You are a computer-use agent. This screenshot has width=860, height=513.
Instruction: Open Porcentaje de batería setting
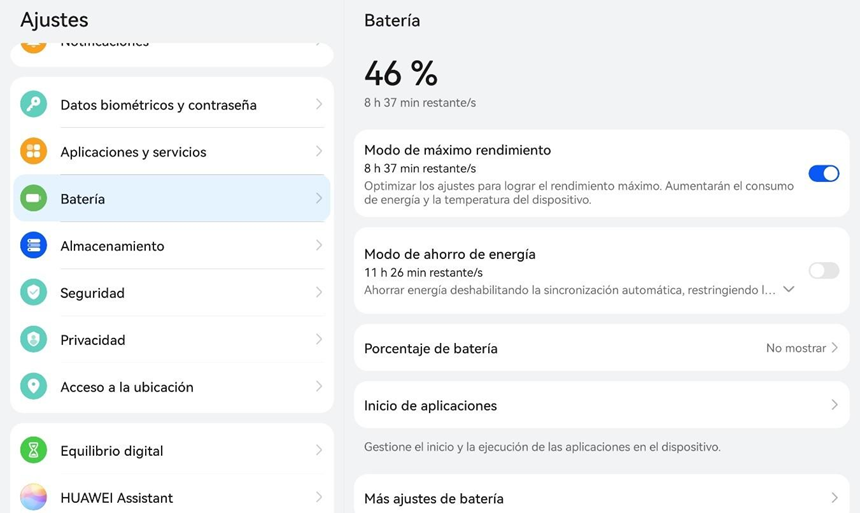point(602,348)
